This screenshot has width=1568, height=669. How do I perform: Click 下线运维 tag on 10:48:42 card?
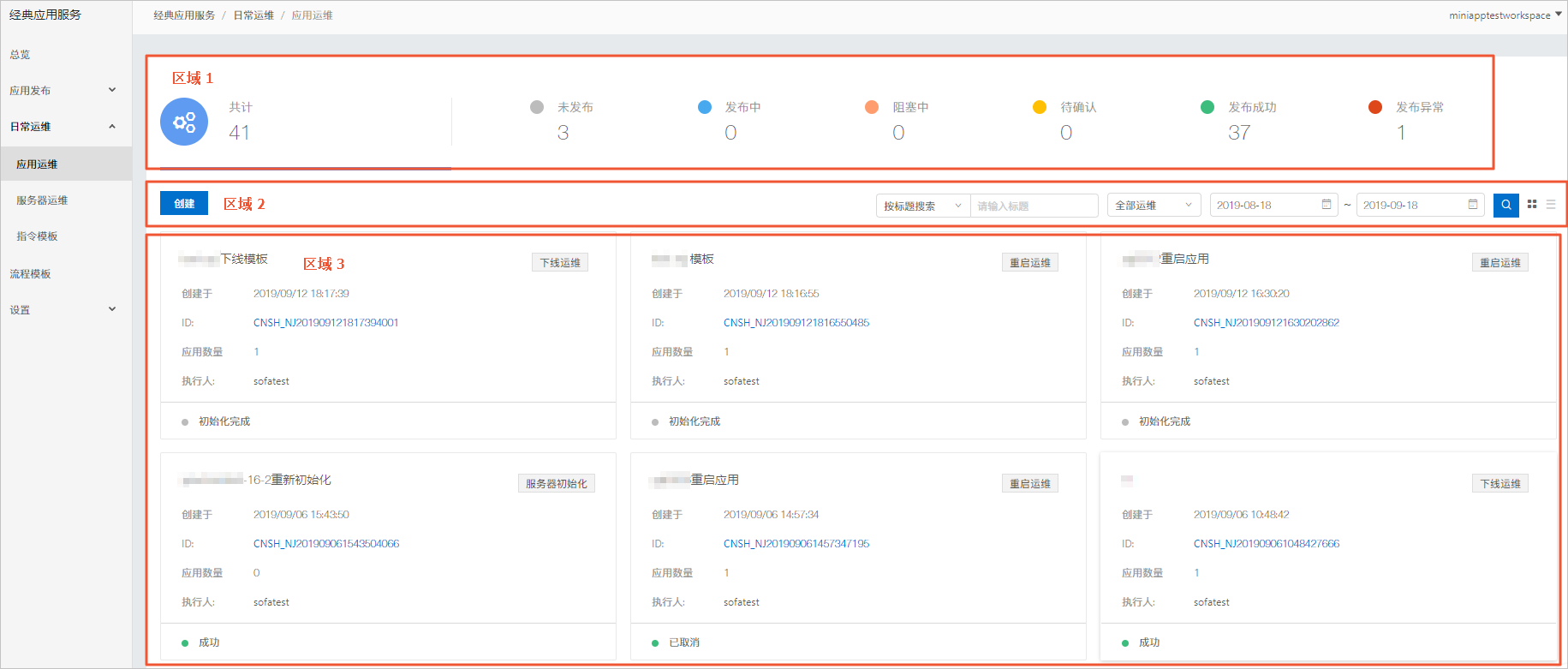point(1500,484)
